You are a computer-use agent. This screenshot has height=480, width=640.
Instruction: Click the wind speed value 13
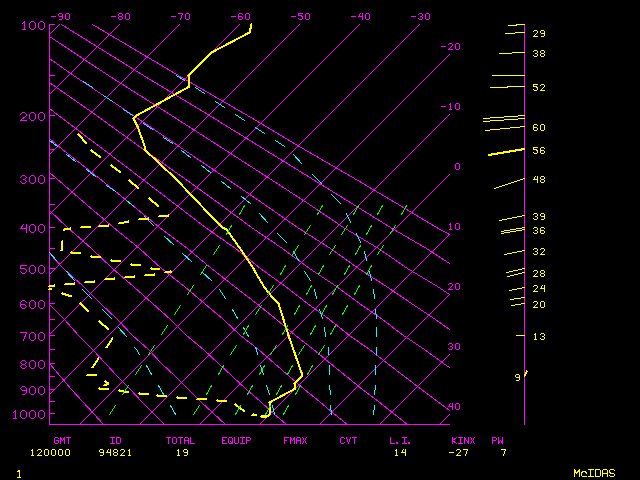tap(539, 337)
